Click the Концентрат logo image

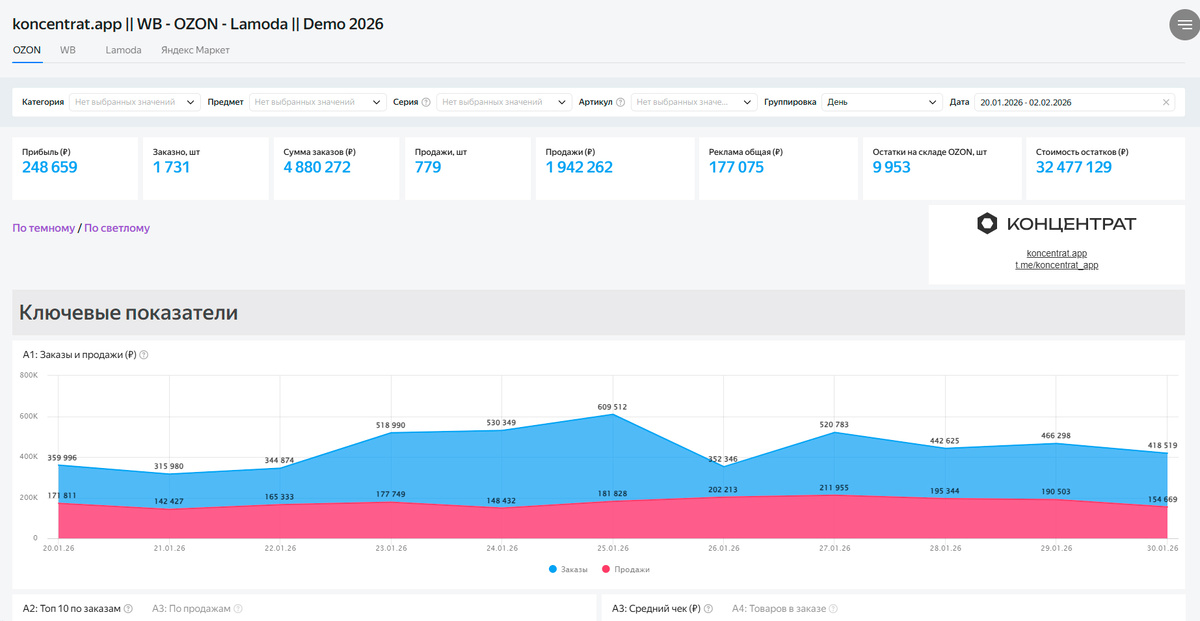(1056, 224)
